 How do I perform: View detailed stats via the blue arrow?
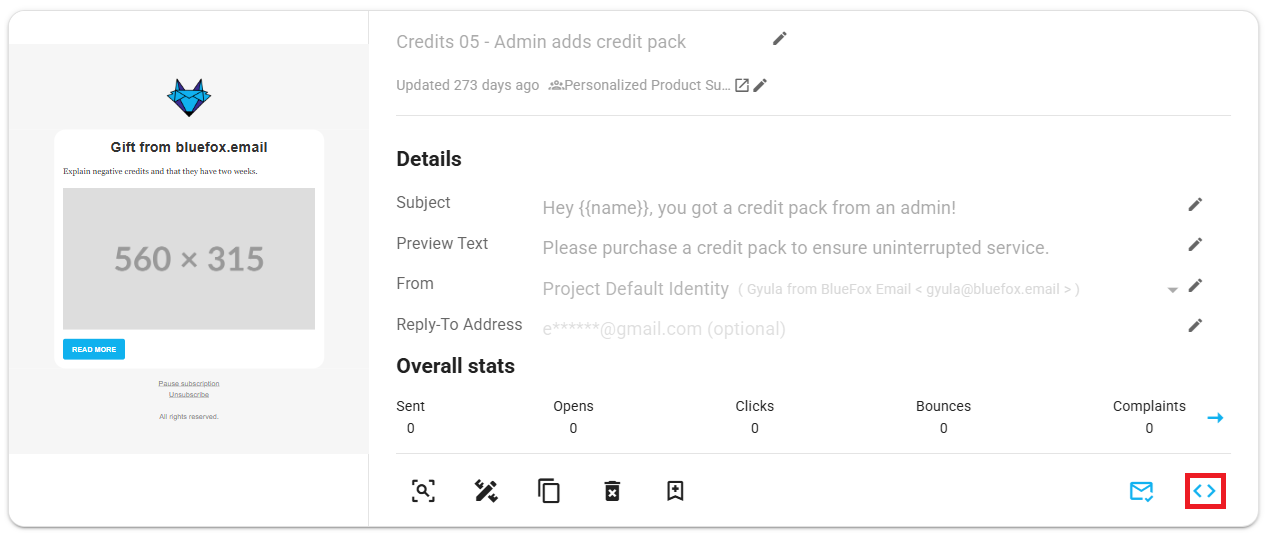tap(1215, 418)
